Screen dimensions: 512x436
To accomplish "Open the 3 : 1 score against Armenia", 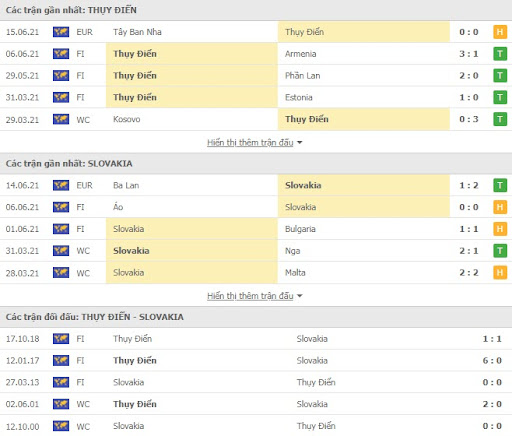I will click(x=469, y=54).
